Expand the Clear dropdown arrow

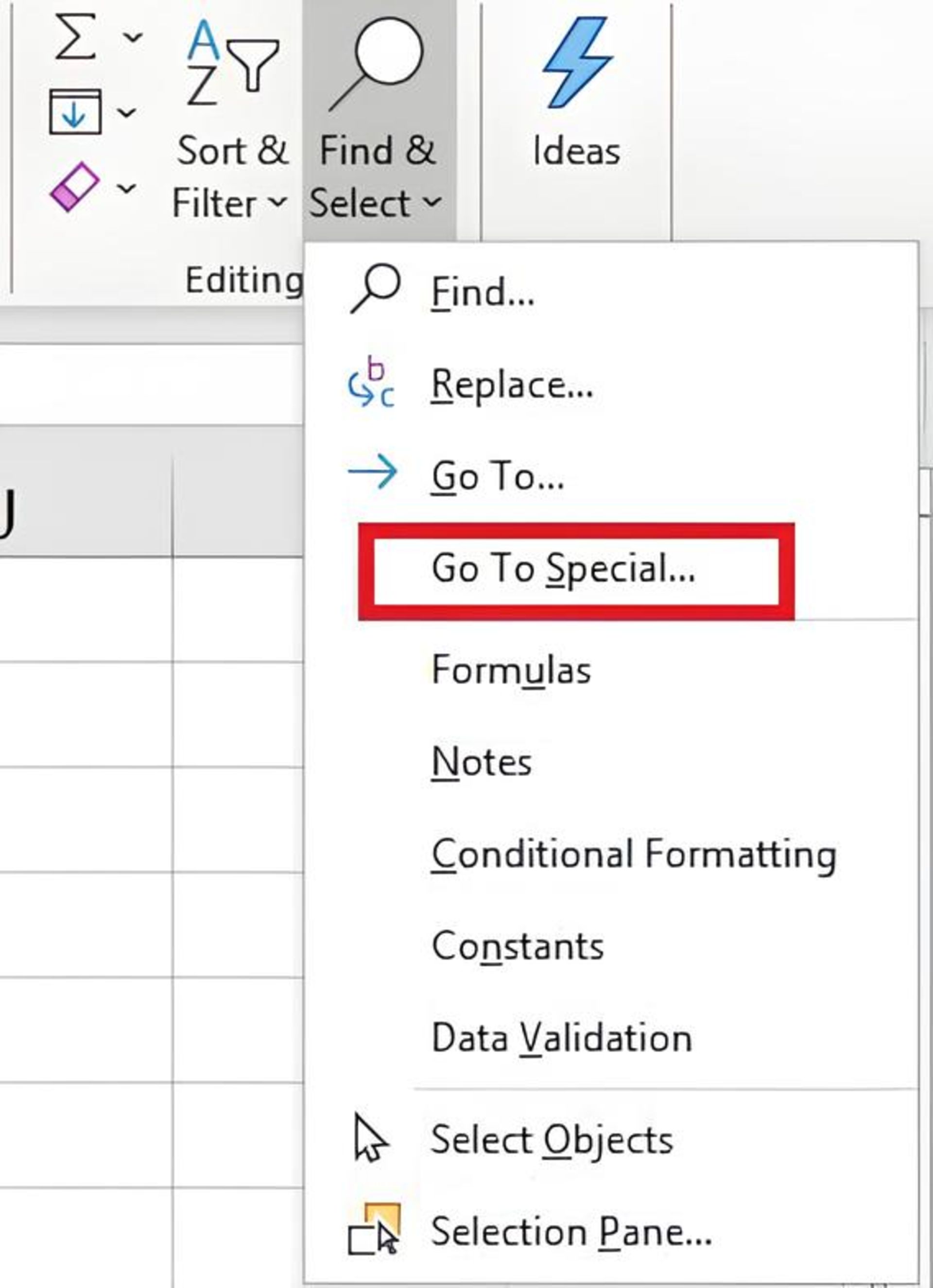click(x=127, y=188)
